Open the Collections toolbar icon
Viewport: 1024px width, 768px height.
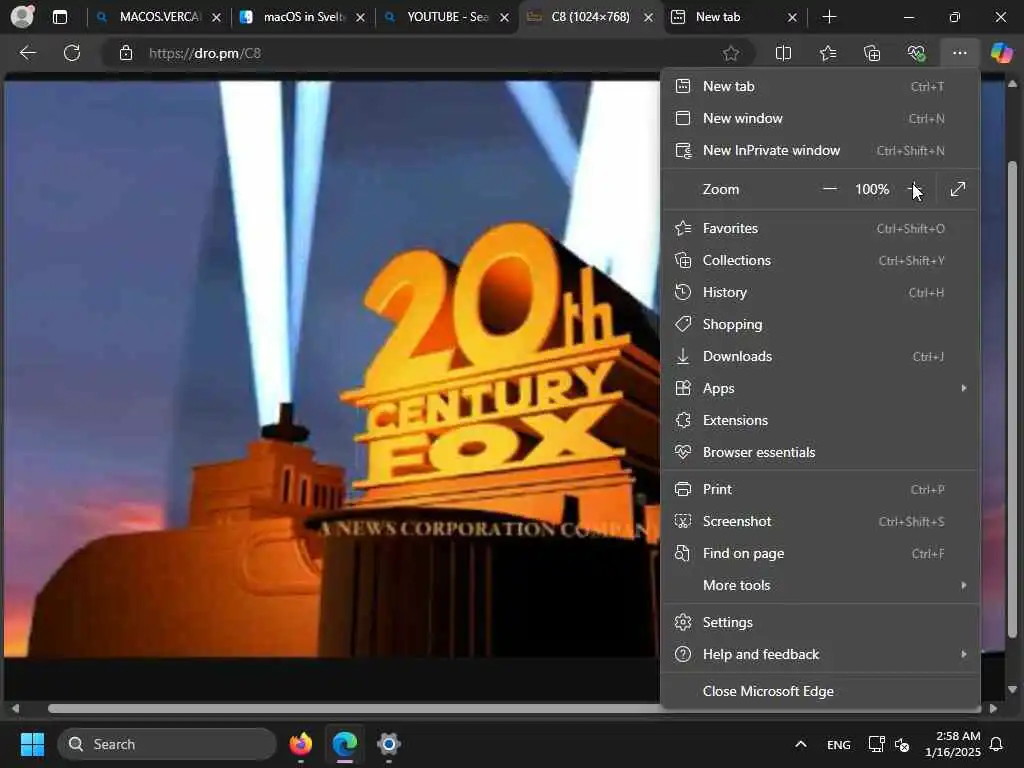[x=872, y=53]
